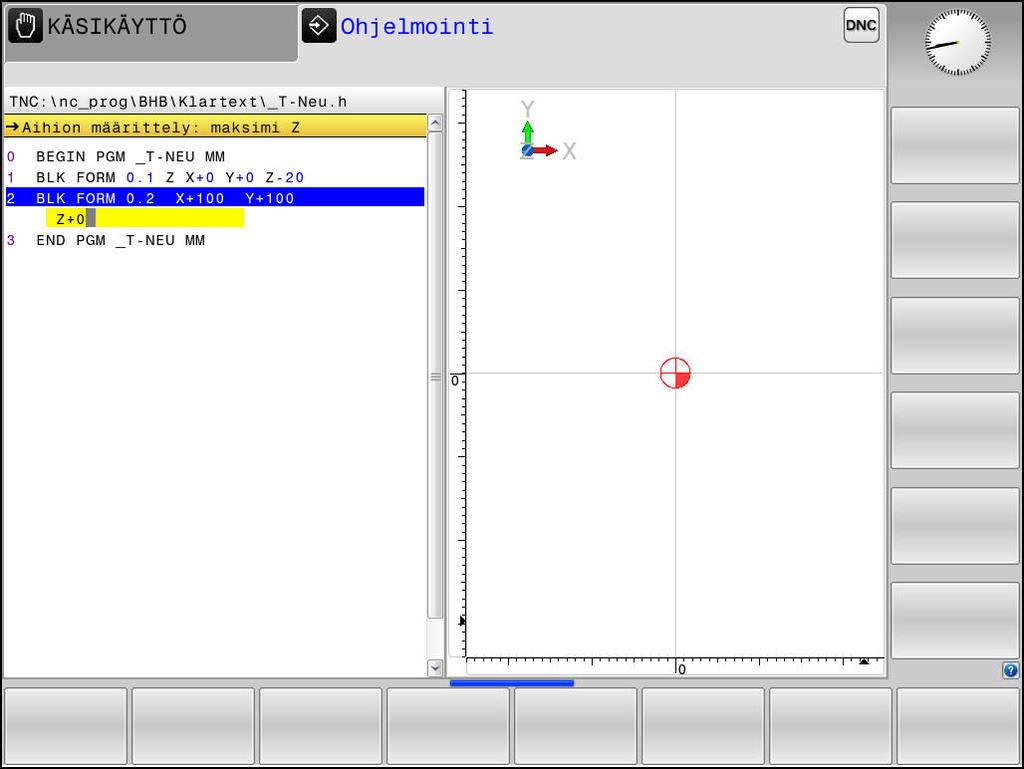This screenshot has width=1024, height=769.
Task: Toggle the DNC button
Action: tap(861, 25)
